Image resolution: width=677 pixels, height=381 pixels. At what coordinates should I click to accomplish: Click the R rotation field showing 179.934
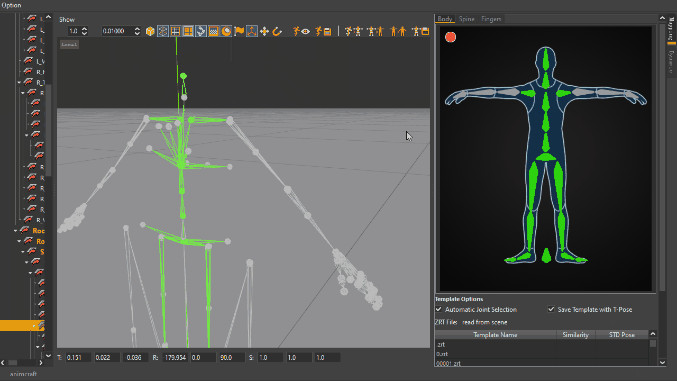[x=175, y=358]
